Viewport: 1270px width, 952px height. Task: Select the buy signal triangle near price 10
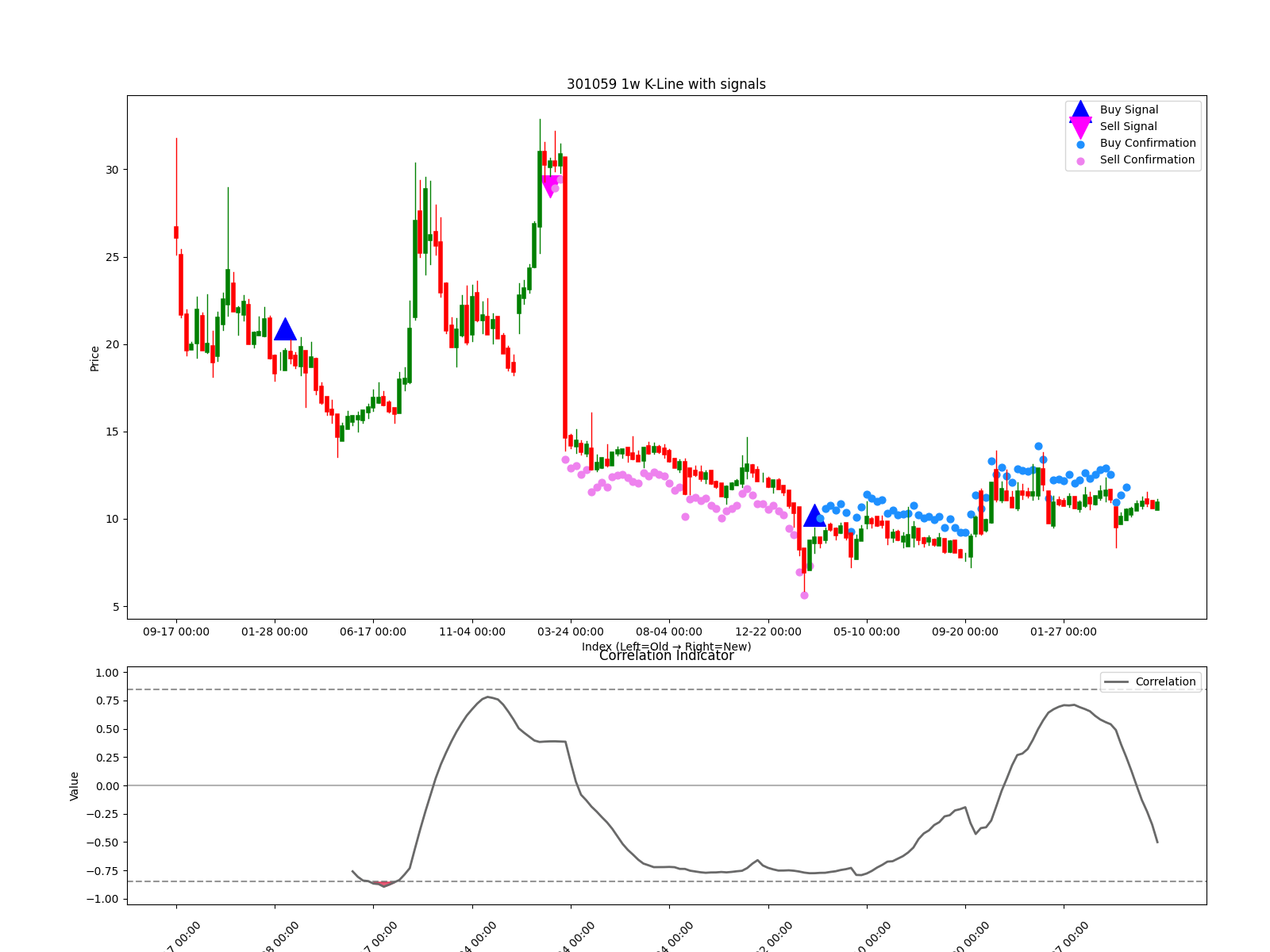(x=815, y=516)
